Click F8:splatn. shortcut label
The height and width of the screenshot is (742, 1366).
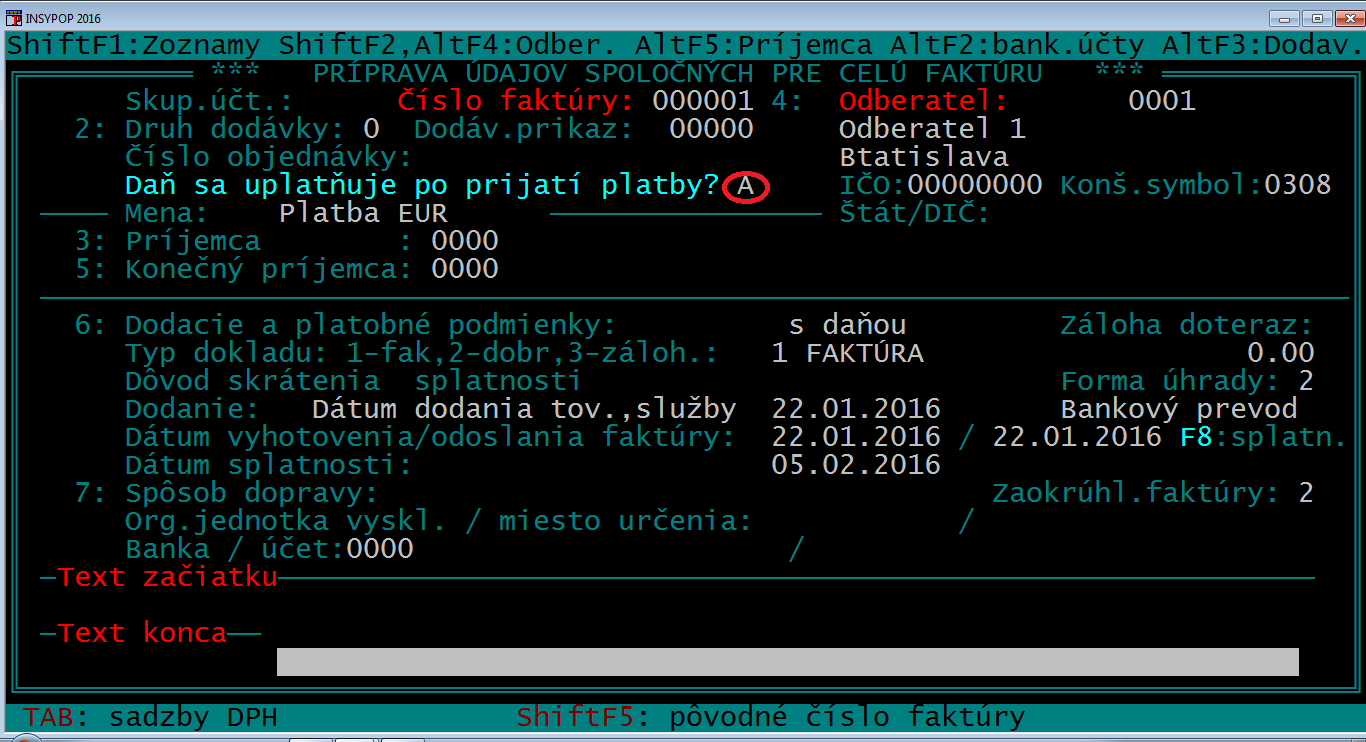[x=1262, y=437]
